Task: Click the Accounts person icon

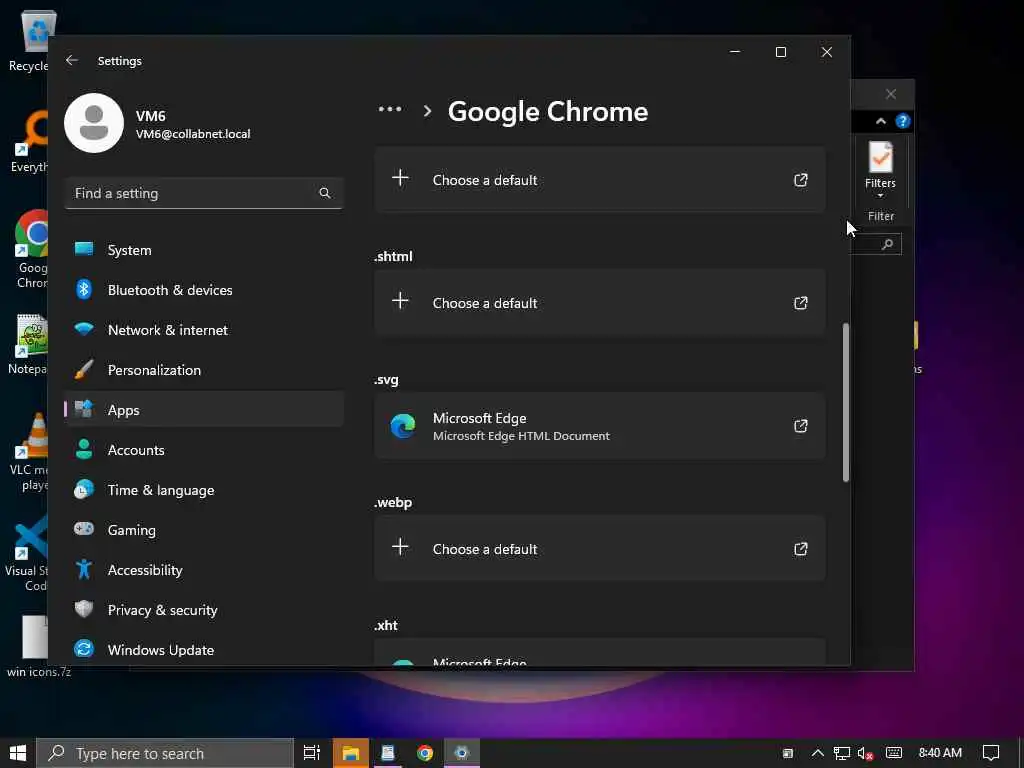Action: pos(84,449)
